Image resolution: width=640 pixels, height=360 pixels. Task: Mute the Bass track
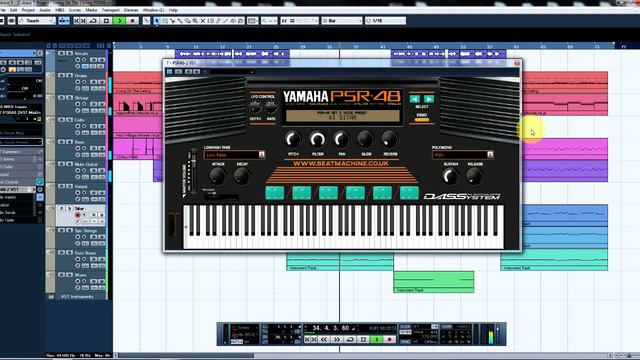(x=62, y=142)
